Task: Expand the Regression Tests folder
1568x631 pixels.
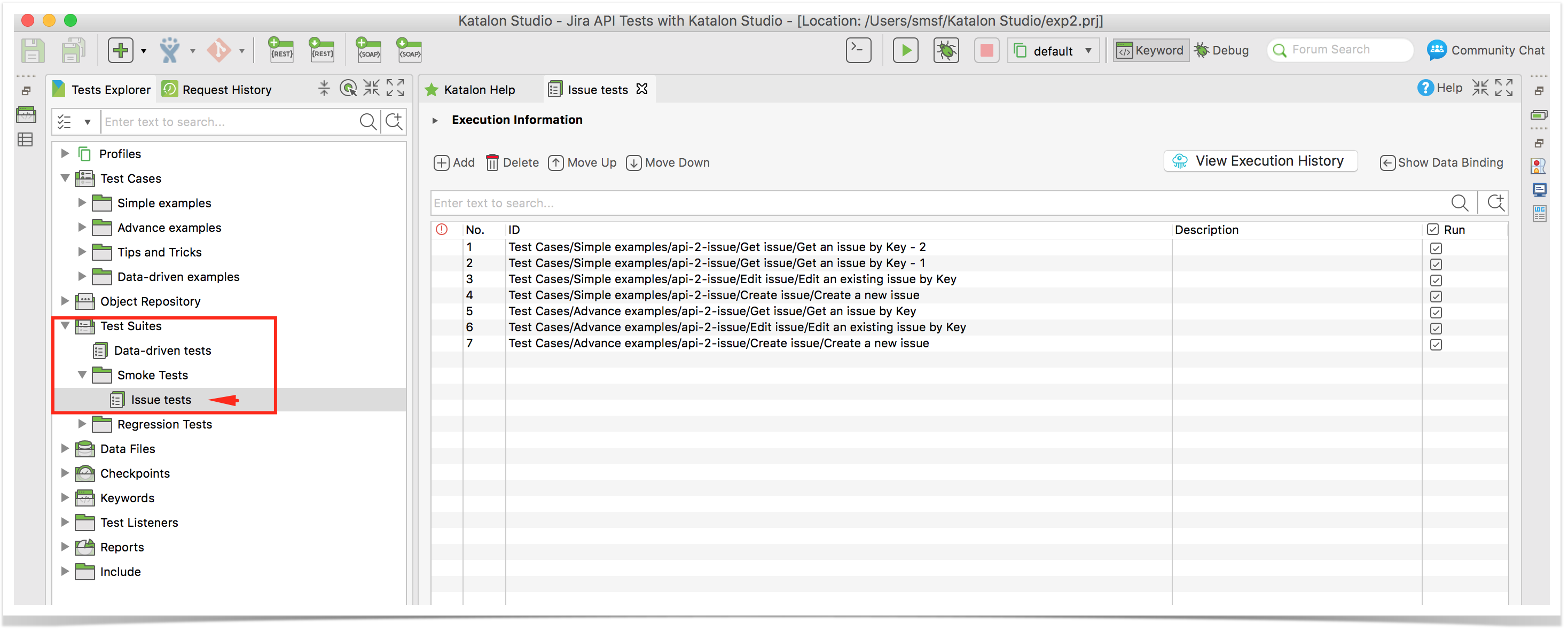Action: (x=82, y=424)
